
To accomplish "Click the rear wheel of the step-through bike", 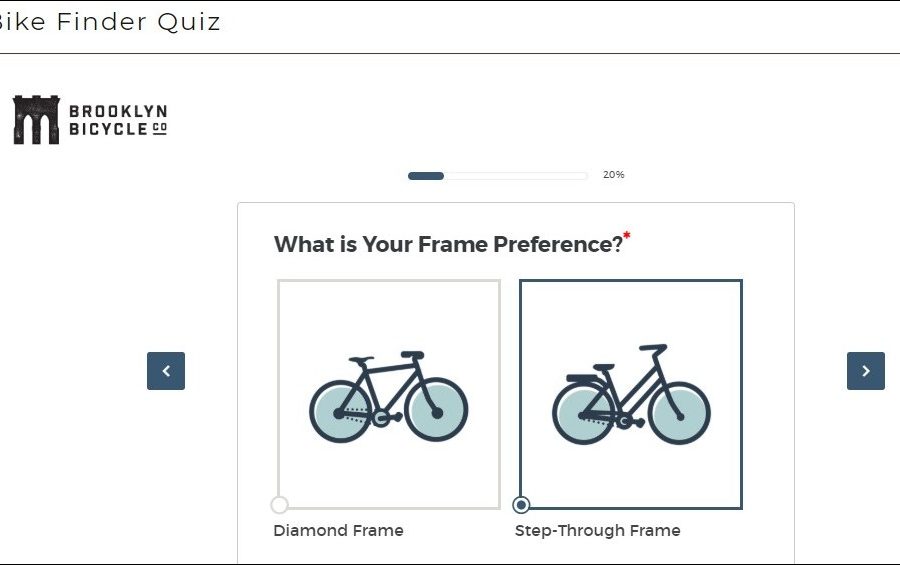I will (x=583, y=413).
